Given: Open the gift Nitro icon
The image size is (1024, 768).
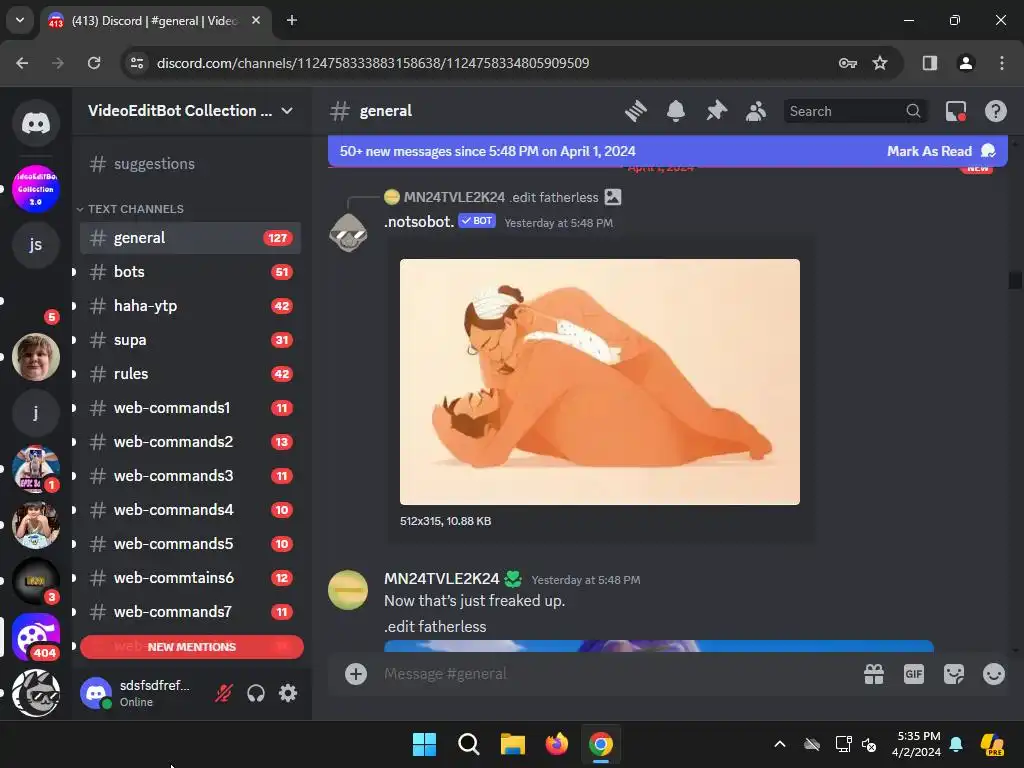Looking at the screenshot, I should pyautogui.click(x=874, y=674).
